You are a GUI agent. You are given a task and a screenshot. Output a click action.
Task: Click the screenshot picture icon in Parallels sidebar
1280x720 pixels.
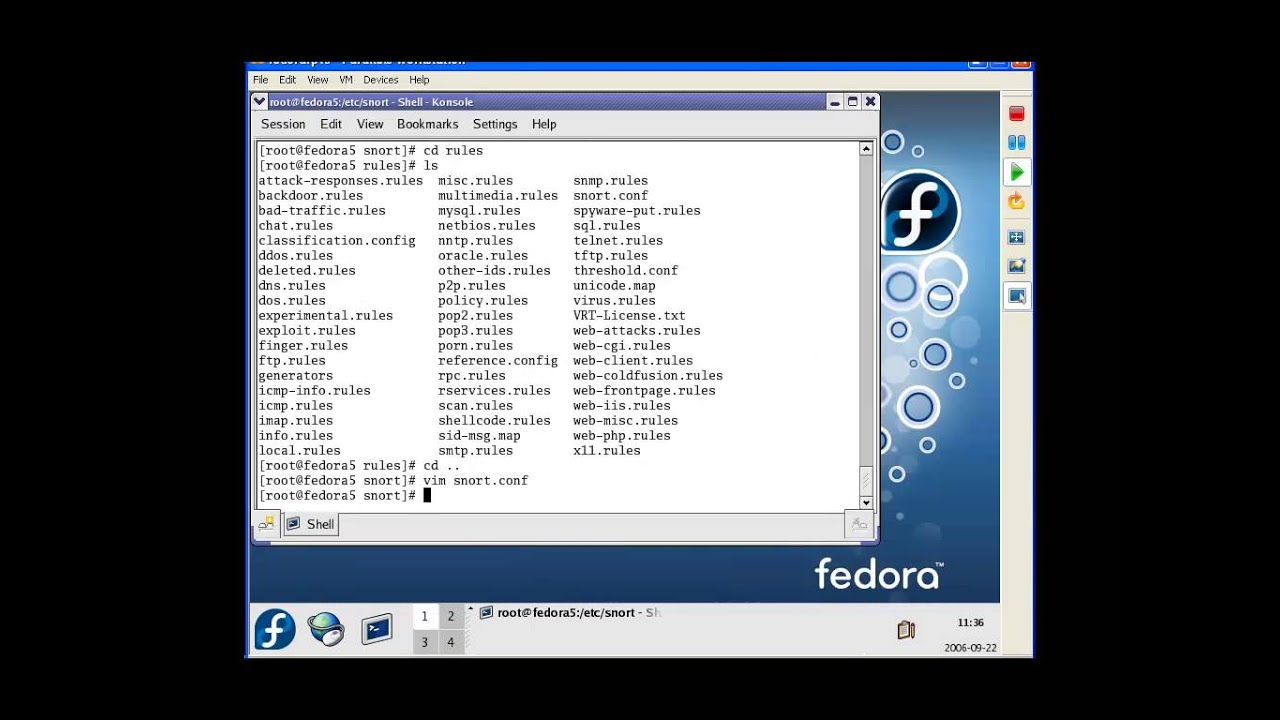[1016, 266]
